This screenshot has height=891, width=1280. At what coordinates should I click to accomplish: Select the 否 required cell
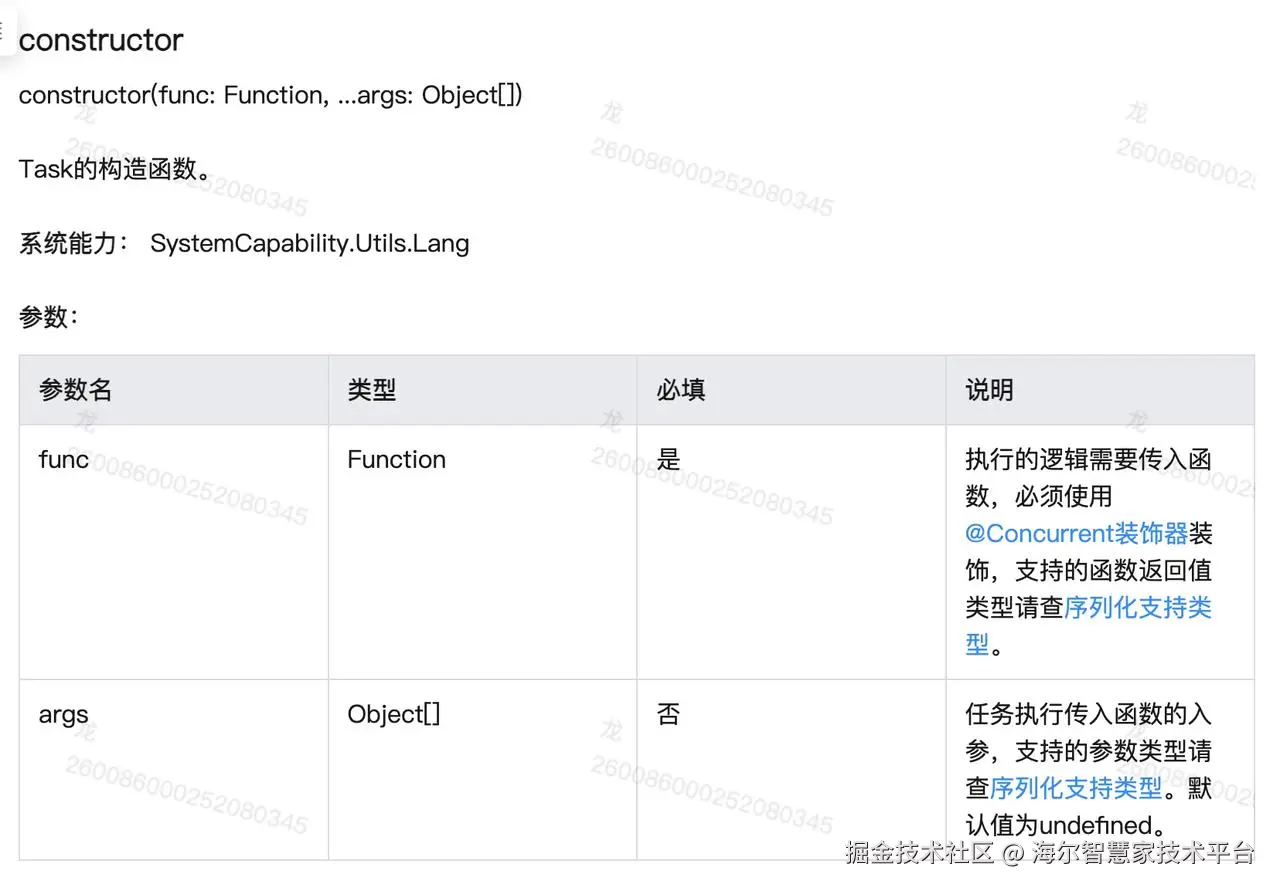click(x=668, y=715)
